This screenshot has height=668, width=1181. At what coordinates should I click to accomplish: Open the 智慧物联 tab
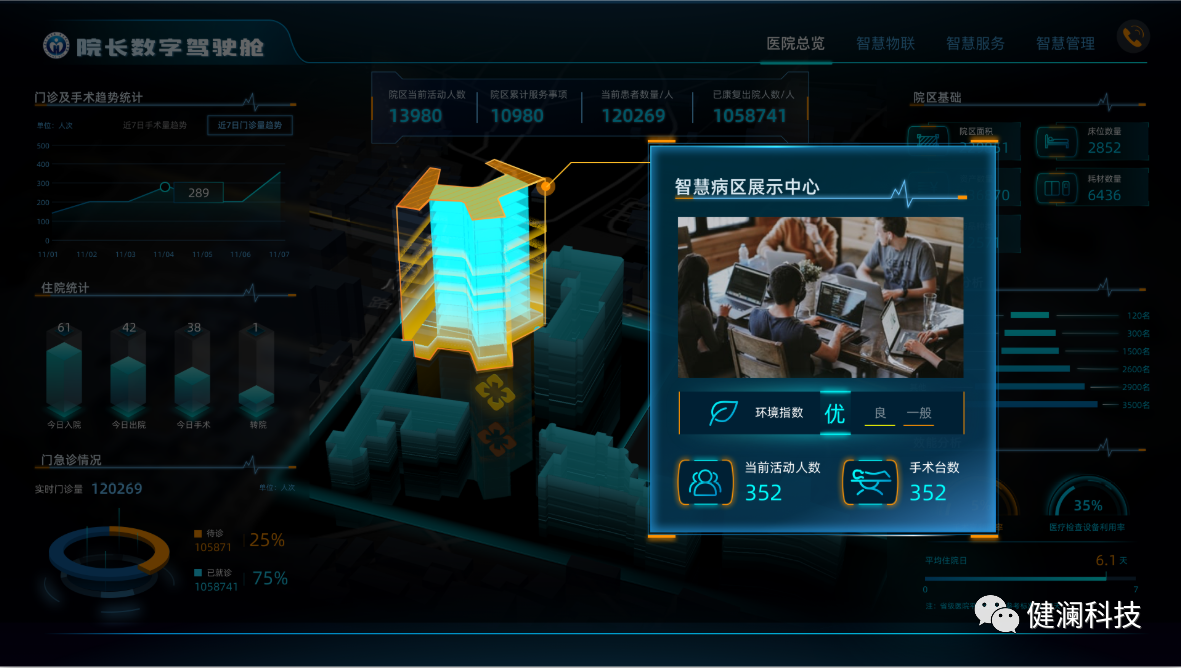(885, 44)
